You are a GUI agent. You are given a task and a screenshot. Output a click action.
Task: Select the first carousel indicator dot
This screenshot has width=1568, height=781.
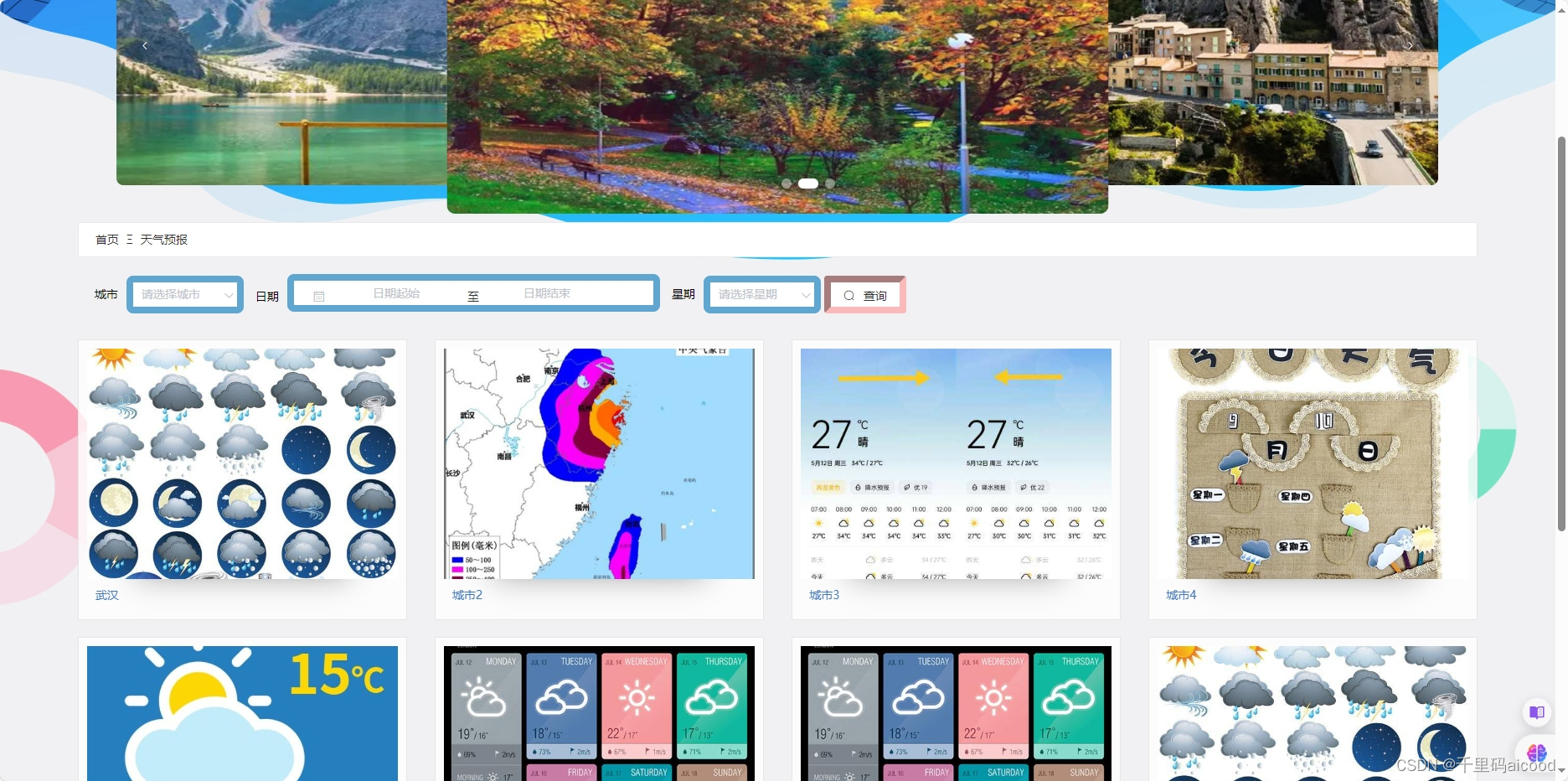coord(786,184)
